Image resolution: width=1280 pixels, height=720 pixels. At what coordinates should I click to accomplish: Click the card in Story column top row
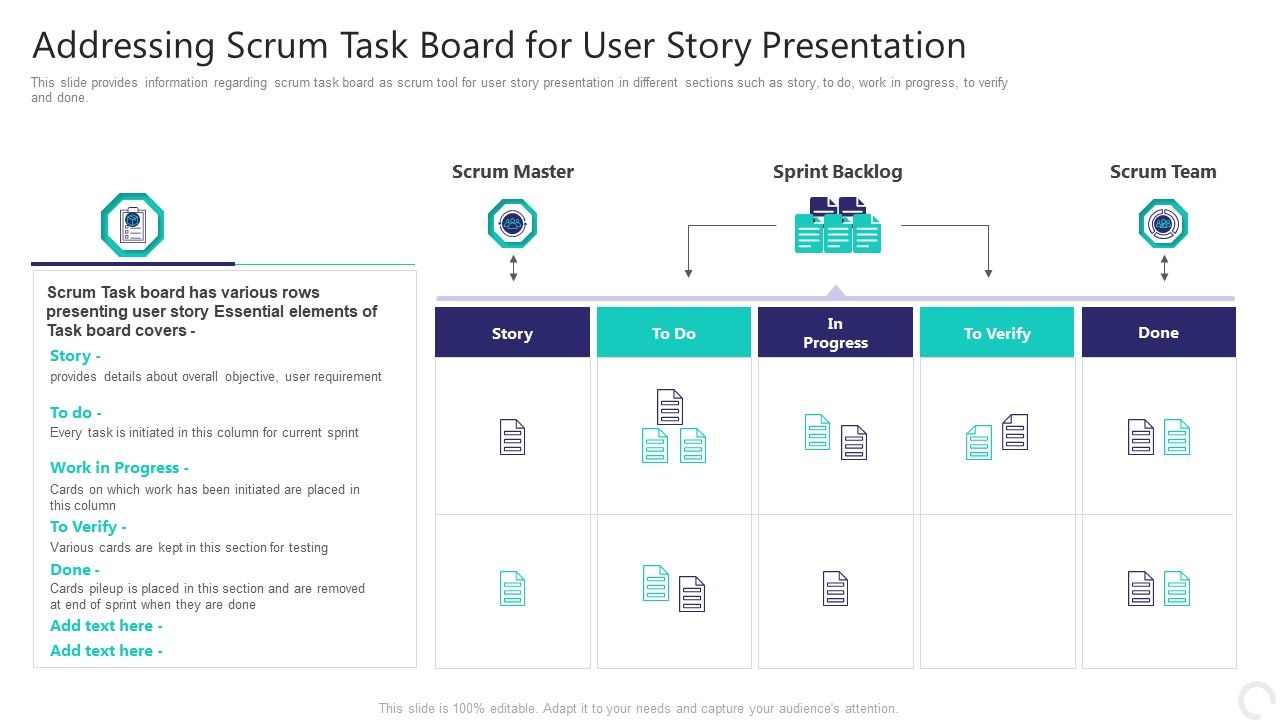coord(512,437)
